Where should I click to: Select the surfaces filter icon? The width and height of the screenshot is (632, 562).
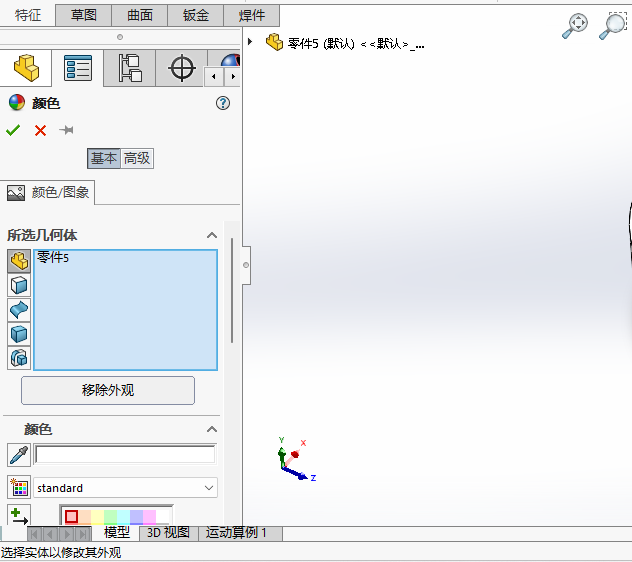coord(19,310)
